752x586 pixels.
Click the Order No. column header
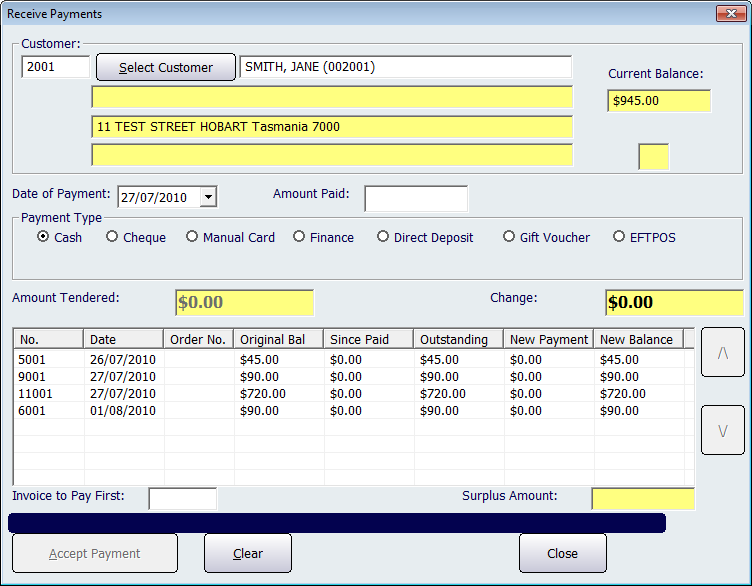coord(199,339)
